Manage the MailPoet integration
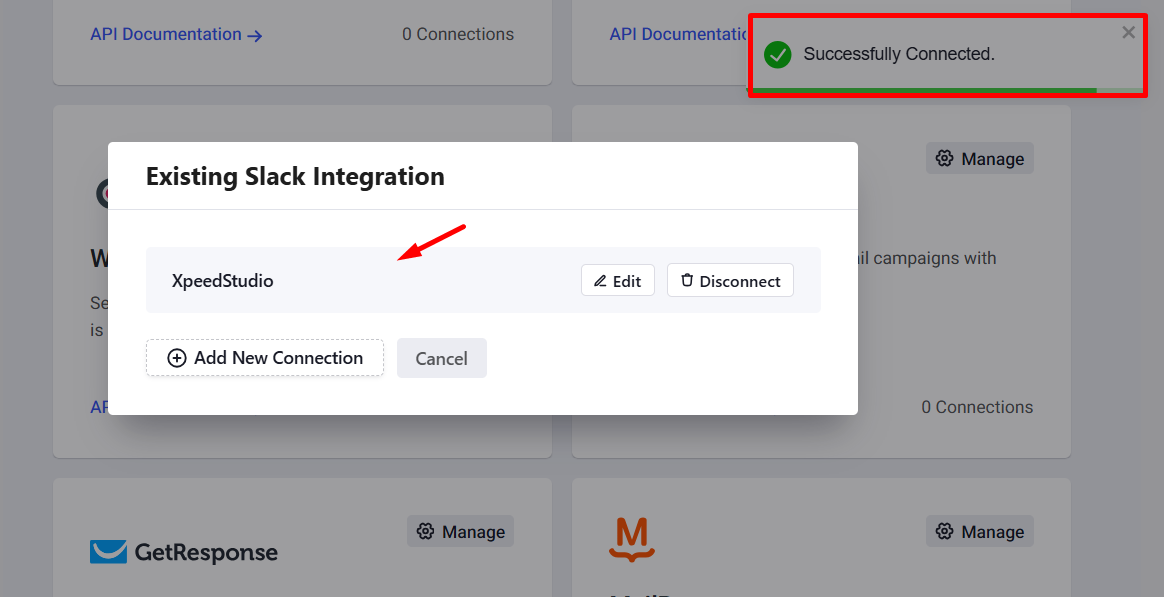The height and width of the screenshot is (597, 1164). tap(979, 531)
